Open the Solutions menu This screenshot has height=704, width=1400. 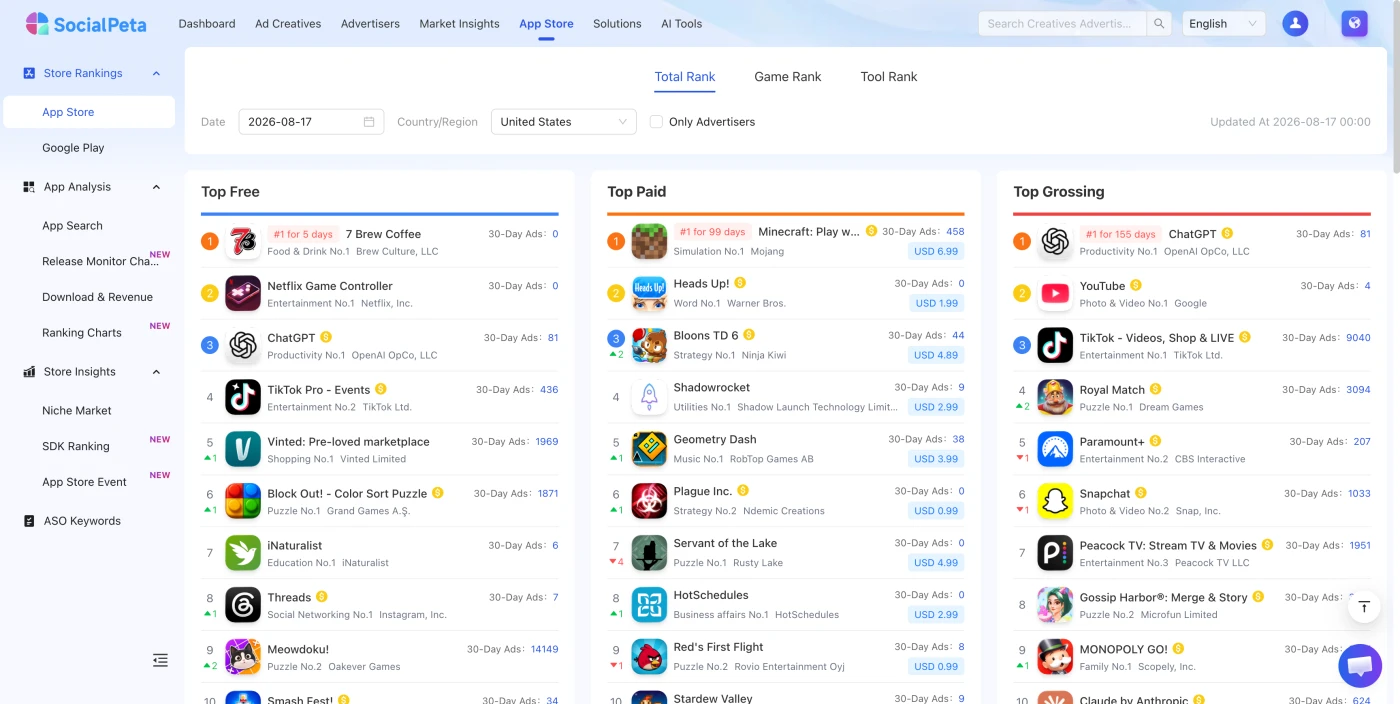[x=617, y=24]
